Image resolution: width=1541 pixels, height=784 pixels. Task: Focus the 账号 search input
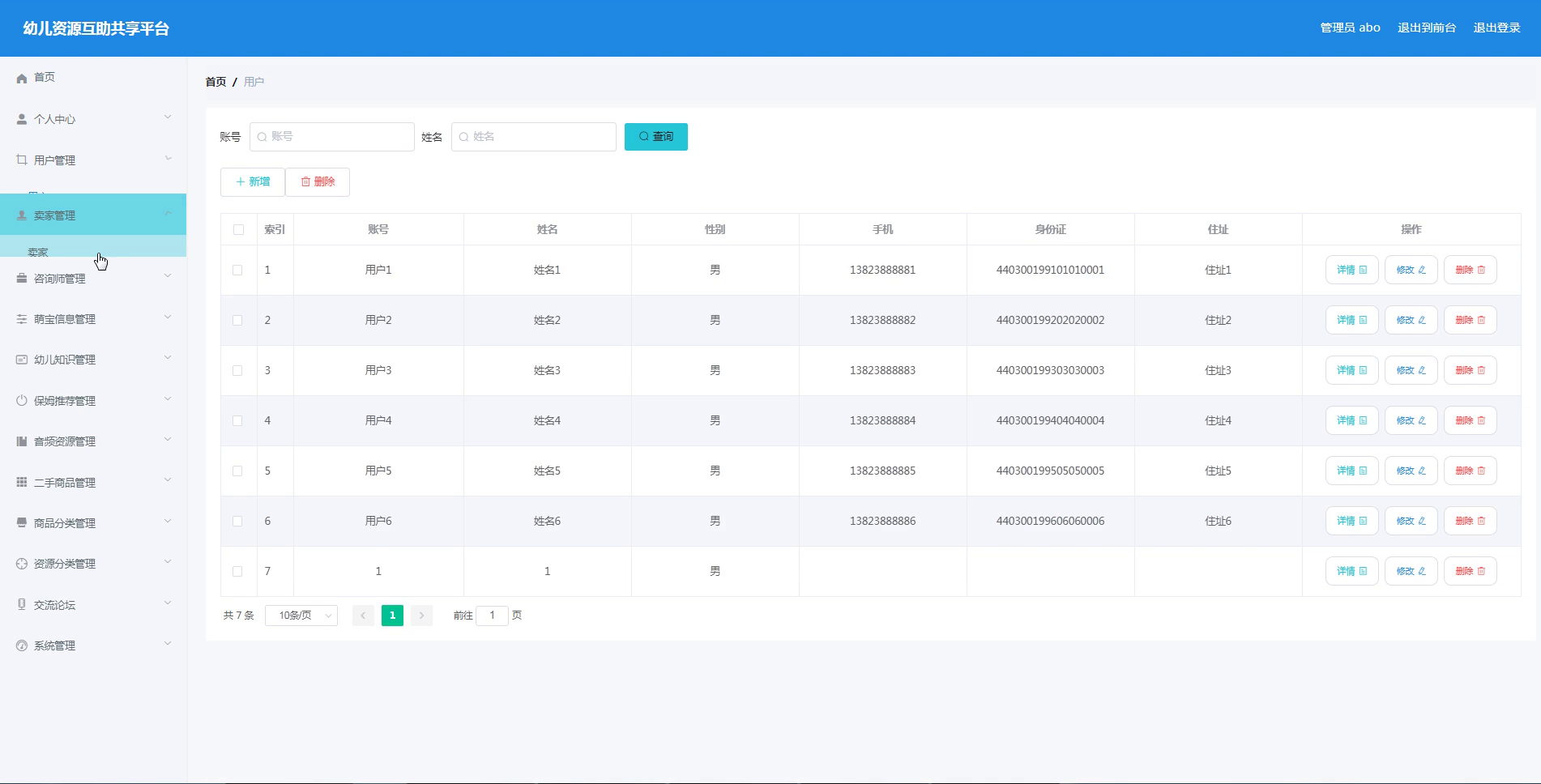point(332,137)
